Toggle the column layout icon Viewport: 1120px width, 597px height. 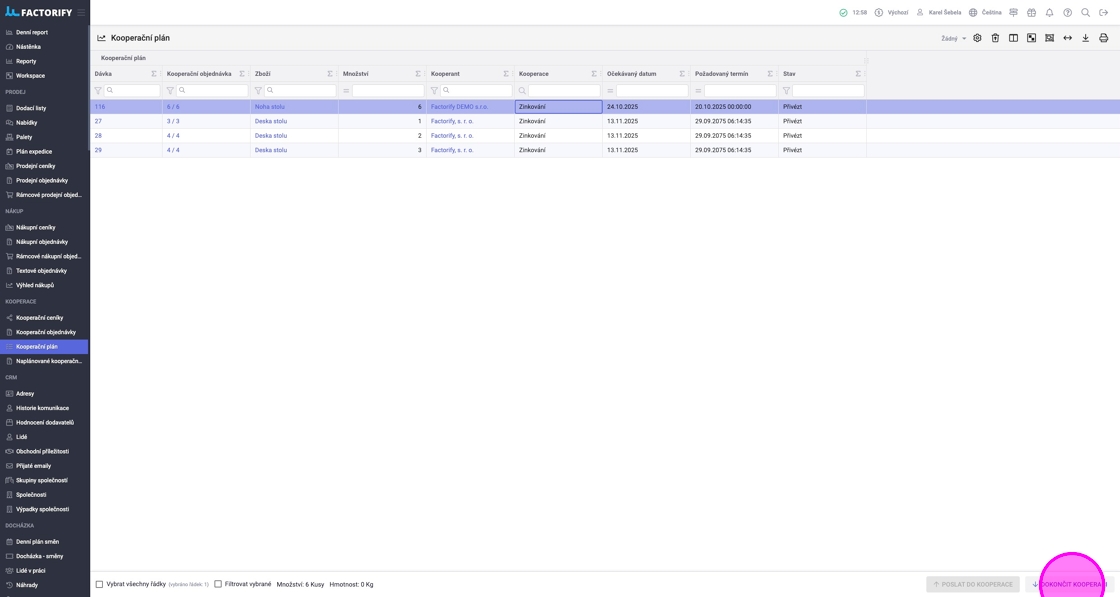1013,38
